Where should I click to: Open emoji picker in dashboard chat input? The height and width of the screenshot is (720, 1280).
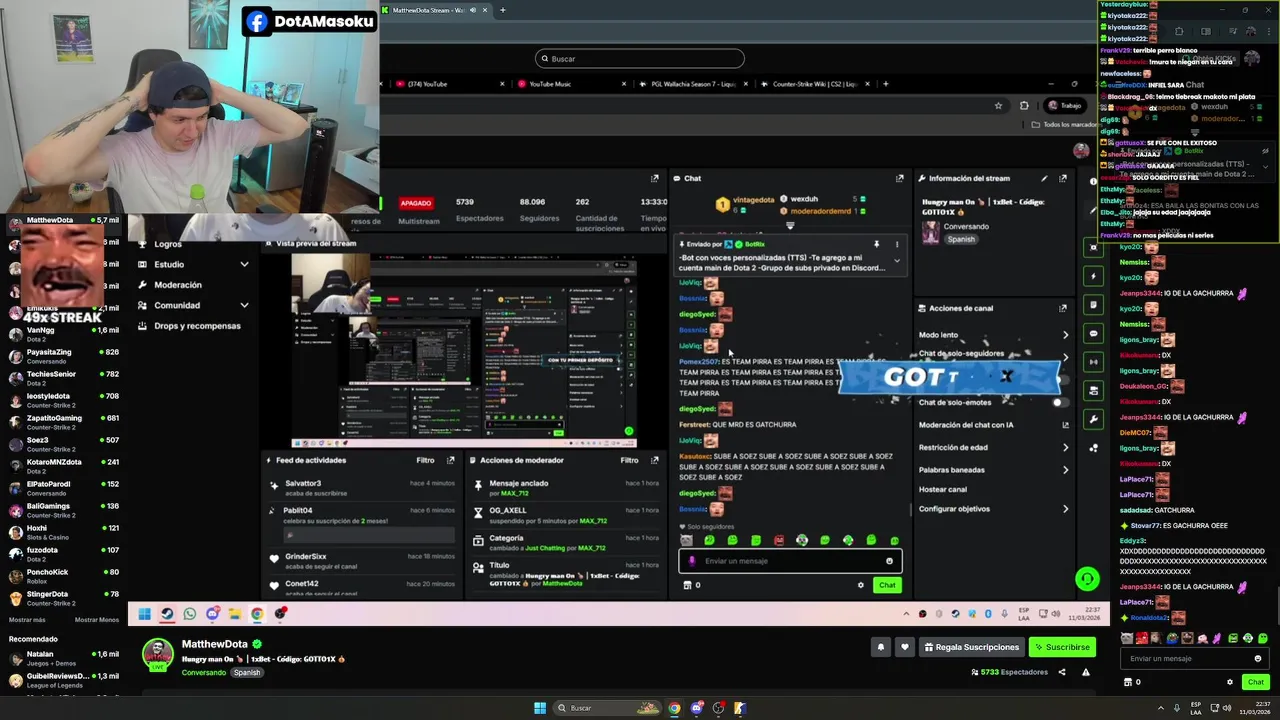coord(889,561)
